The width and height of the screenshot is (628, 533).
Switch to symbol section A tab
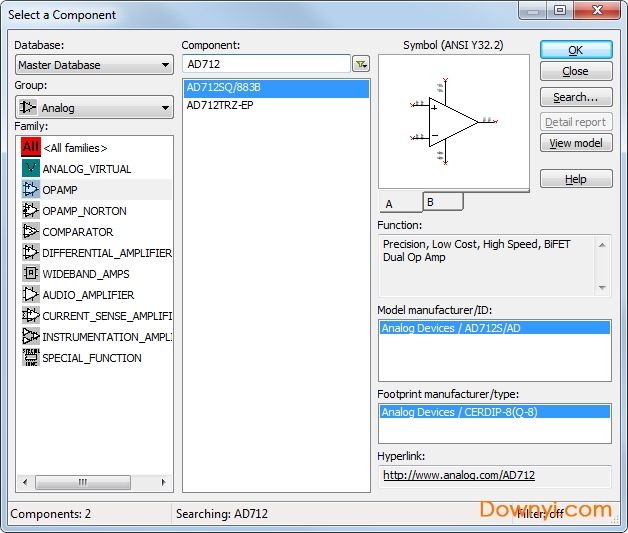399,203
